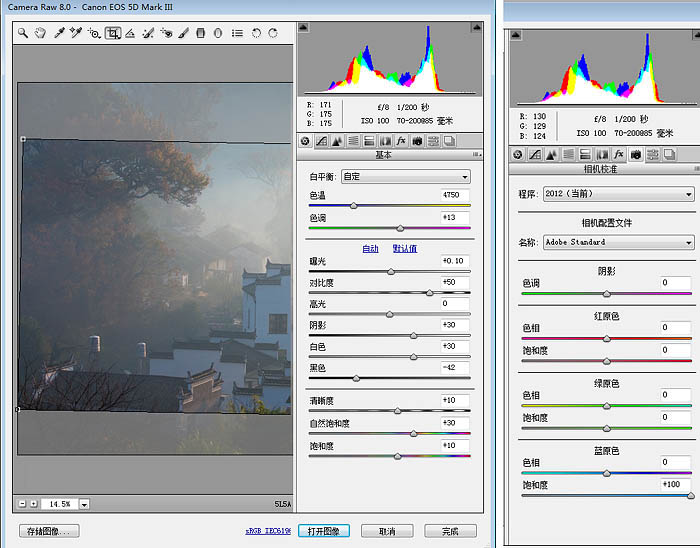
Task: Switch to the Tone Curve tab in left panel
Action: 322,142
